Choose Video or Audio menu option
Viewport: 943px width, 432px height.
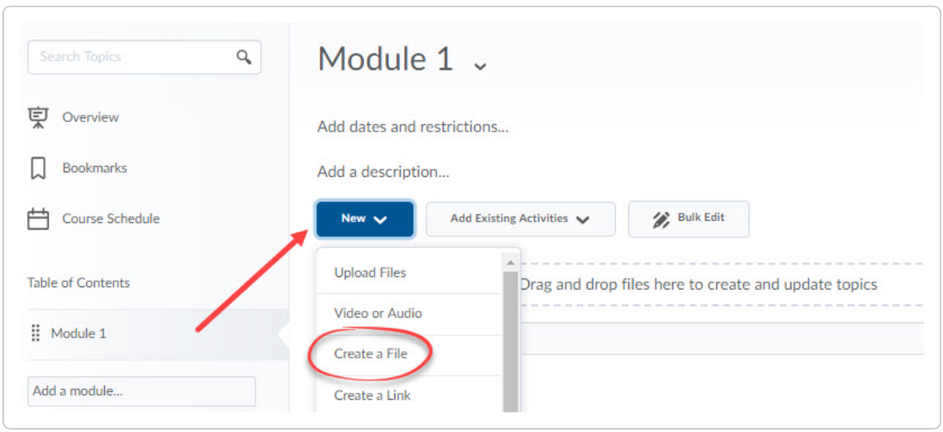click(378, 313)
